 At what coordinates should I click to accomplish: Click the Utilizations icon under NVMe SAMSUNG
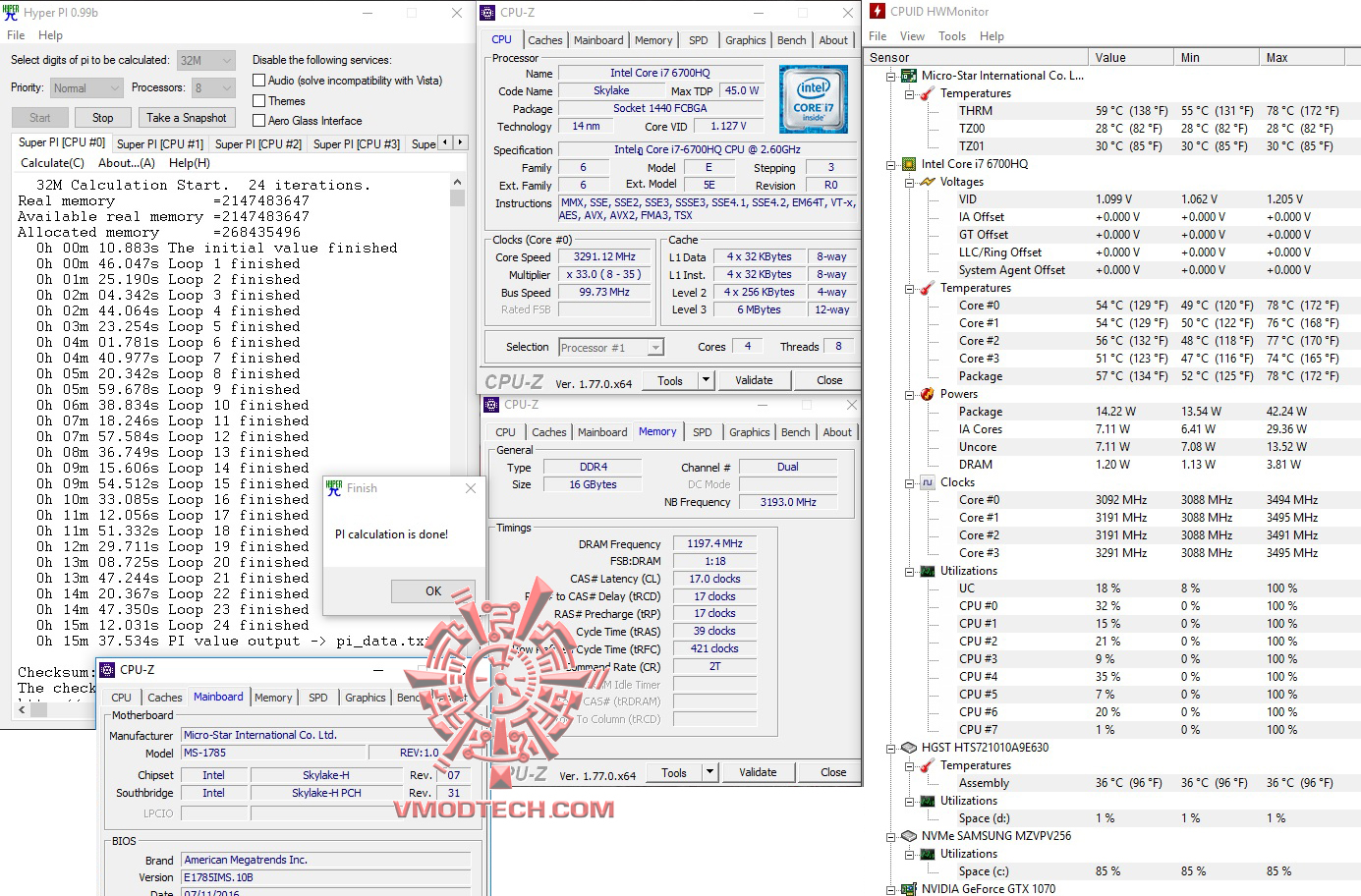click(927, 854)
